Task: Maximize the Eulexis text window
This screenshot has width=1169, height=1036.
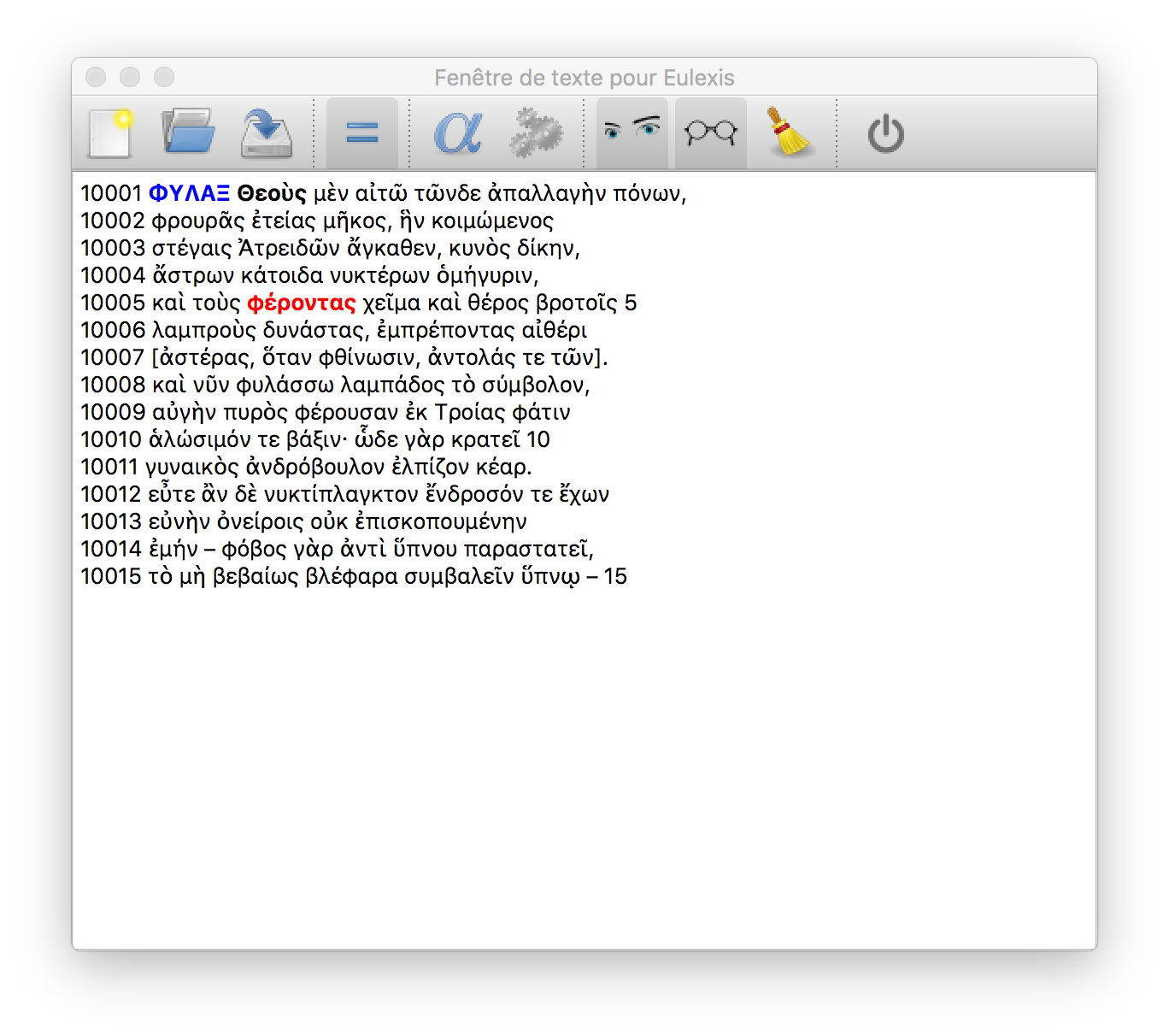Action: coord(164,77)
